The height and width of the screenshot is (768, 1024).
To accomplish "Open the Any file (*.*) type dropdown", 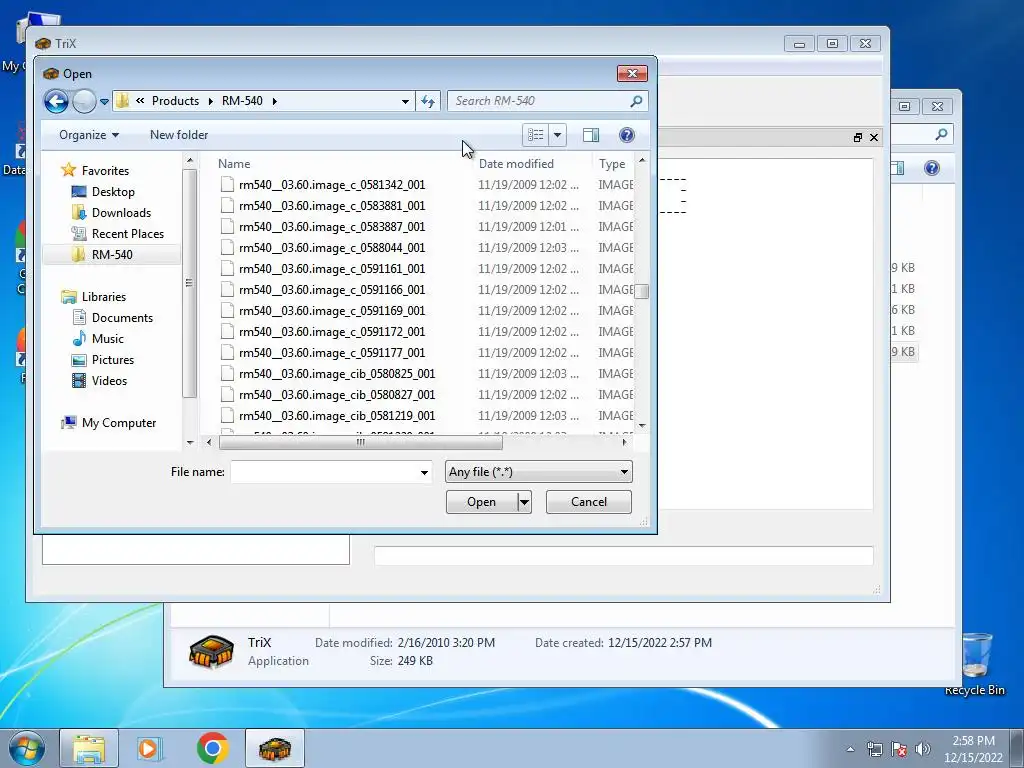I will (539, 472).
